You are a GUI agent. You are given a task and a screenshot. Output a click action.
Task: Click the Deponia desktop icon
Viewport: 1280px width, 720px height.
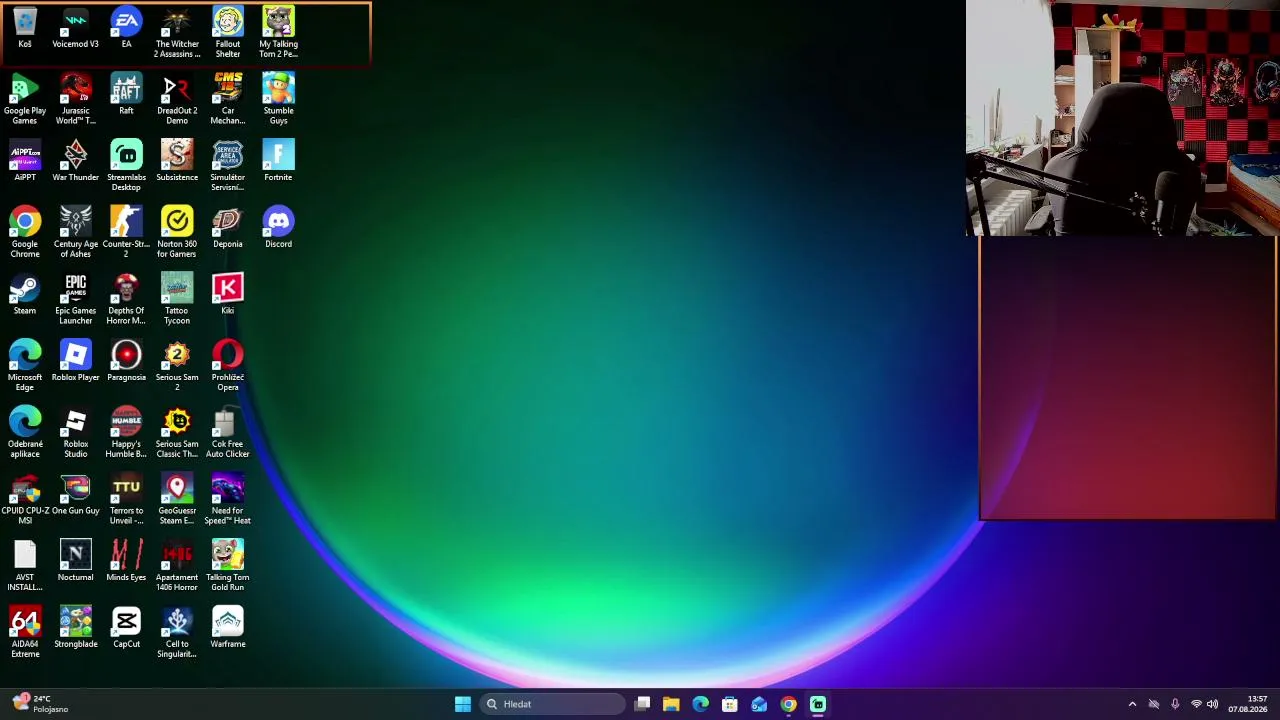pos(228,229)
